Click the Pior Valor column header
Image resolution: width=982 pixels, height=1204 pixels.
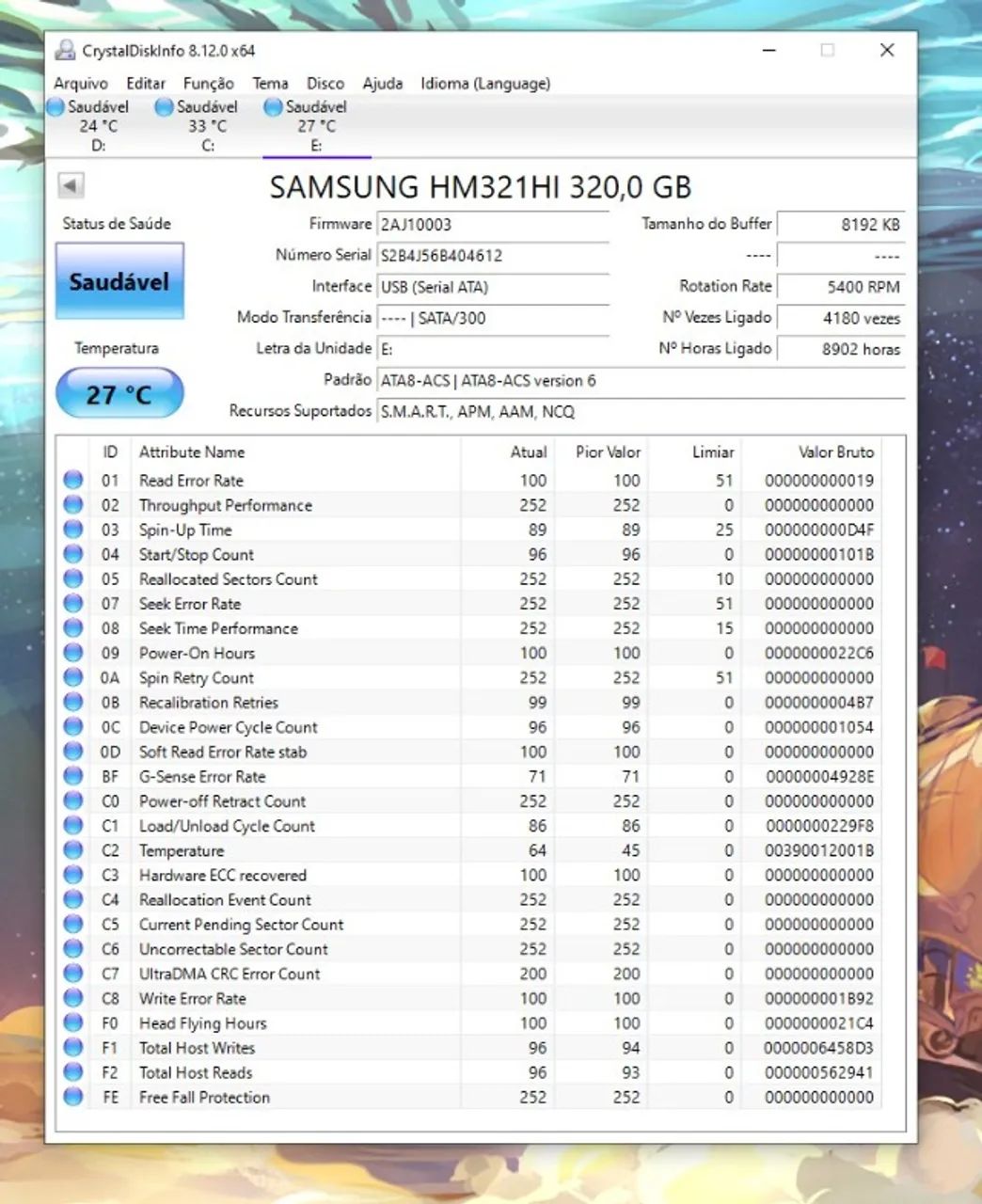[x=601, y=452]
